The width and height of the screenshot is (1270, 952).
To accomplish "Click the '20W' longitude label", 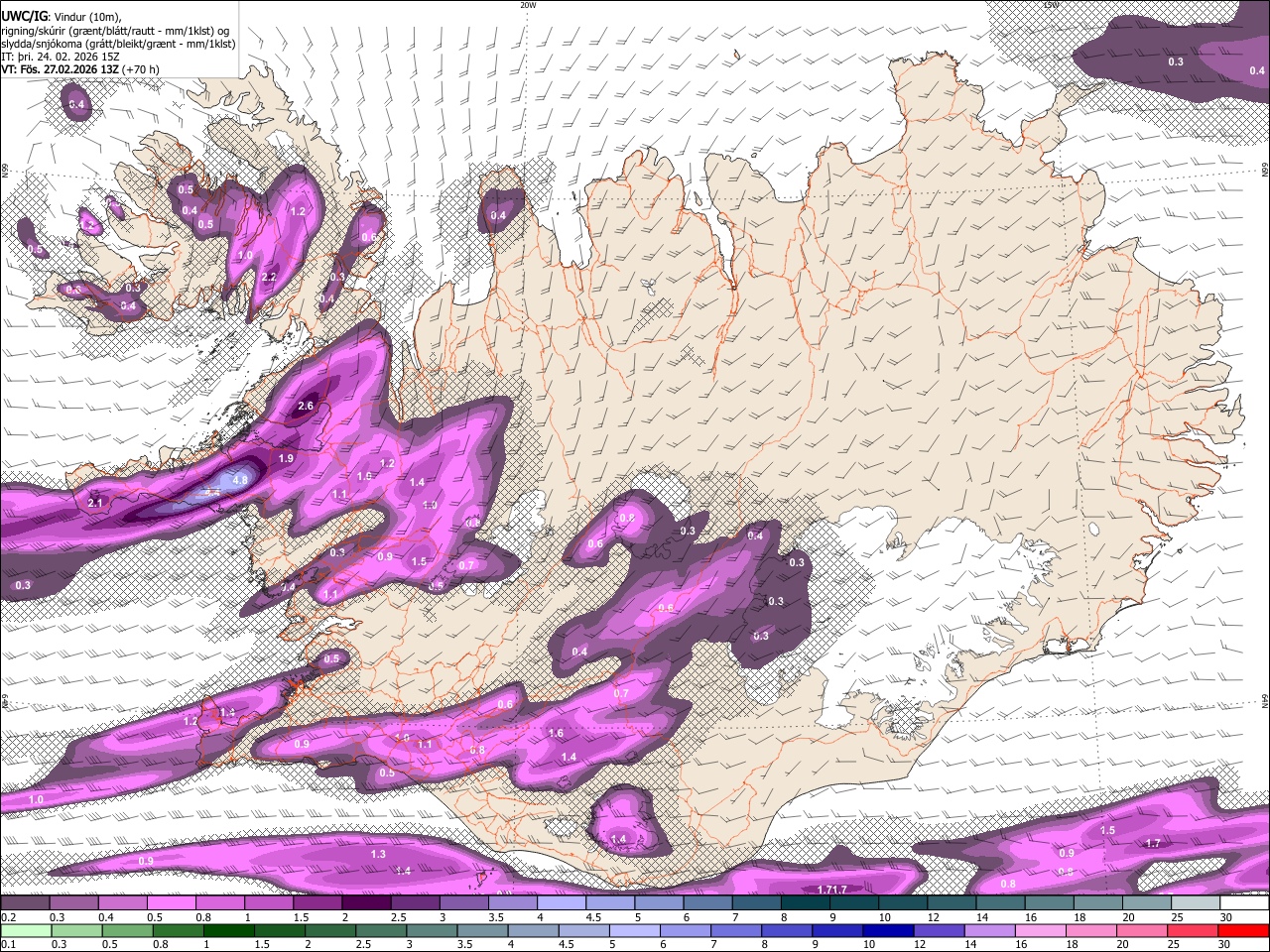I will coord(528,5).
